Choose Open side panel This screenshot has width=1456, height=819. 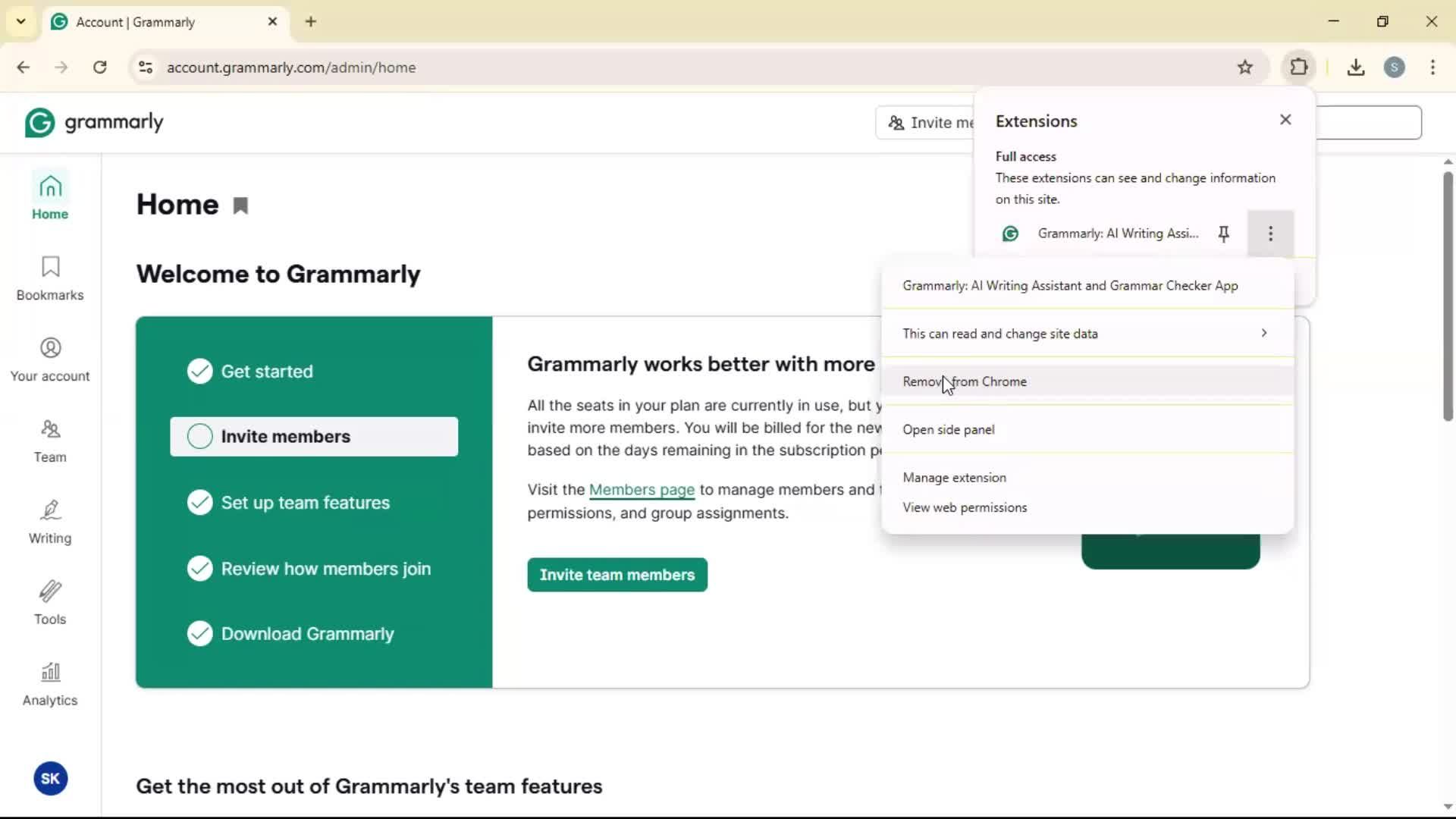click(x=1087, y=429)
